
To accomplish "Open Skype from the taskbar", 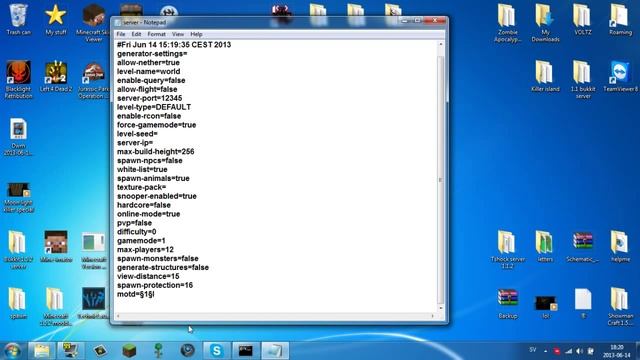I will (x=216, y=351).
